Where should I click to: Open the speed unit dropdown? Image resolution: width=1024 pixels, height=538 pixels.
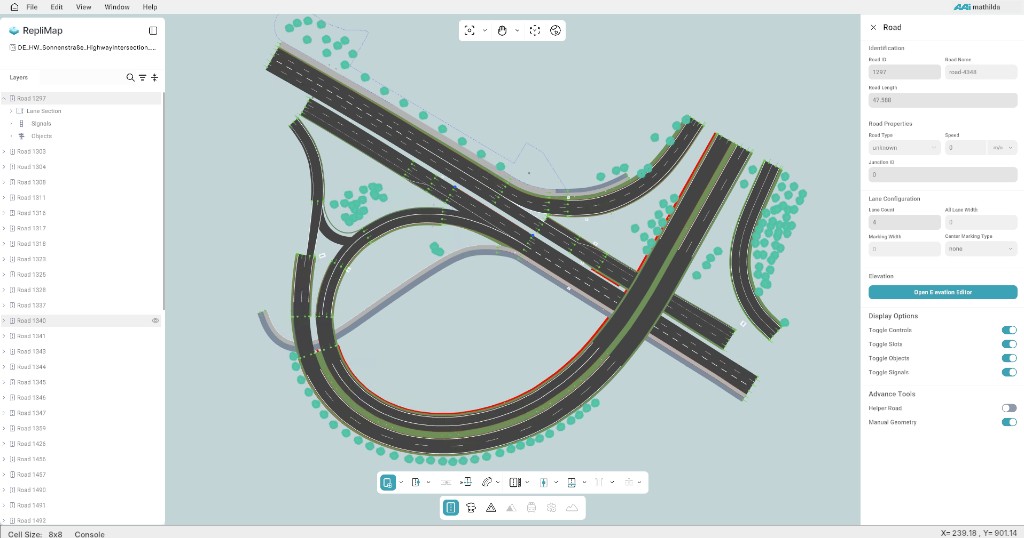click(1002, 148)
